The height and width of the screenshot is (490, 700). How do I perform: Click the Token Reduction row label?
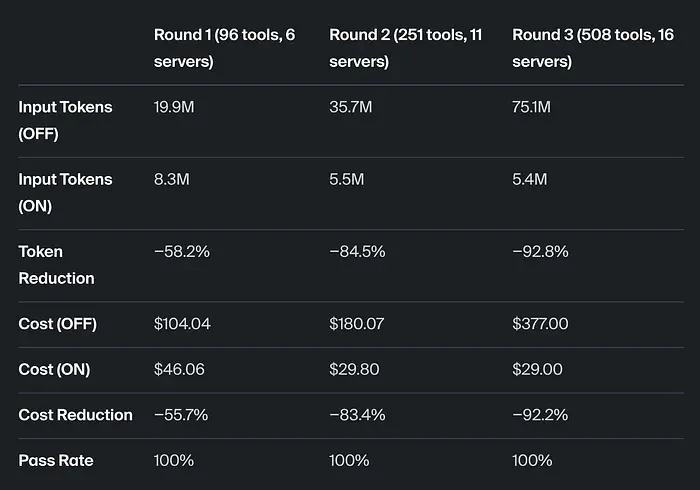coord(56,265)
